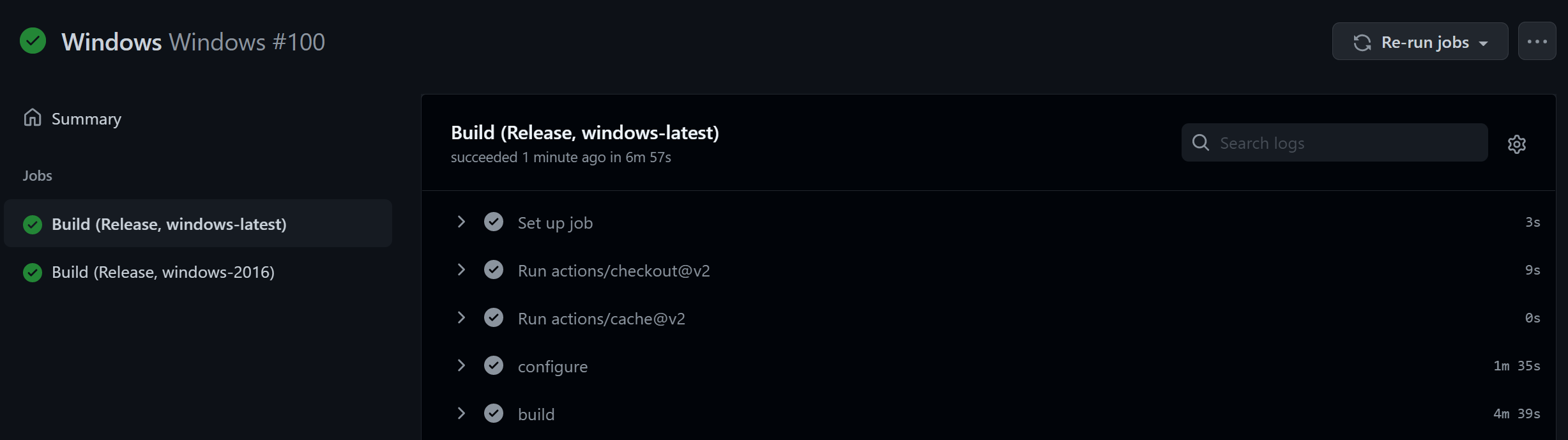Click the Set up job checkmark icon
The height and width of the screenshot is (440, 1568).
(x=493, y=222)
